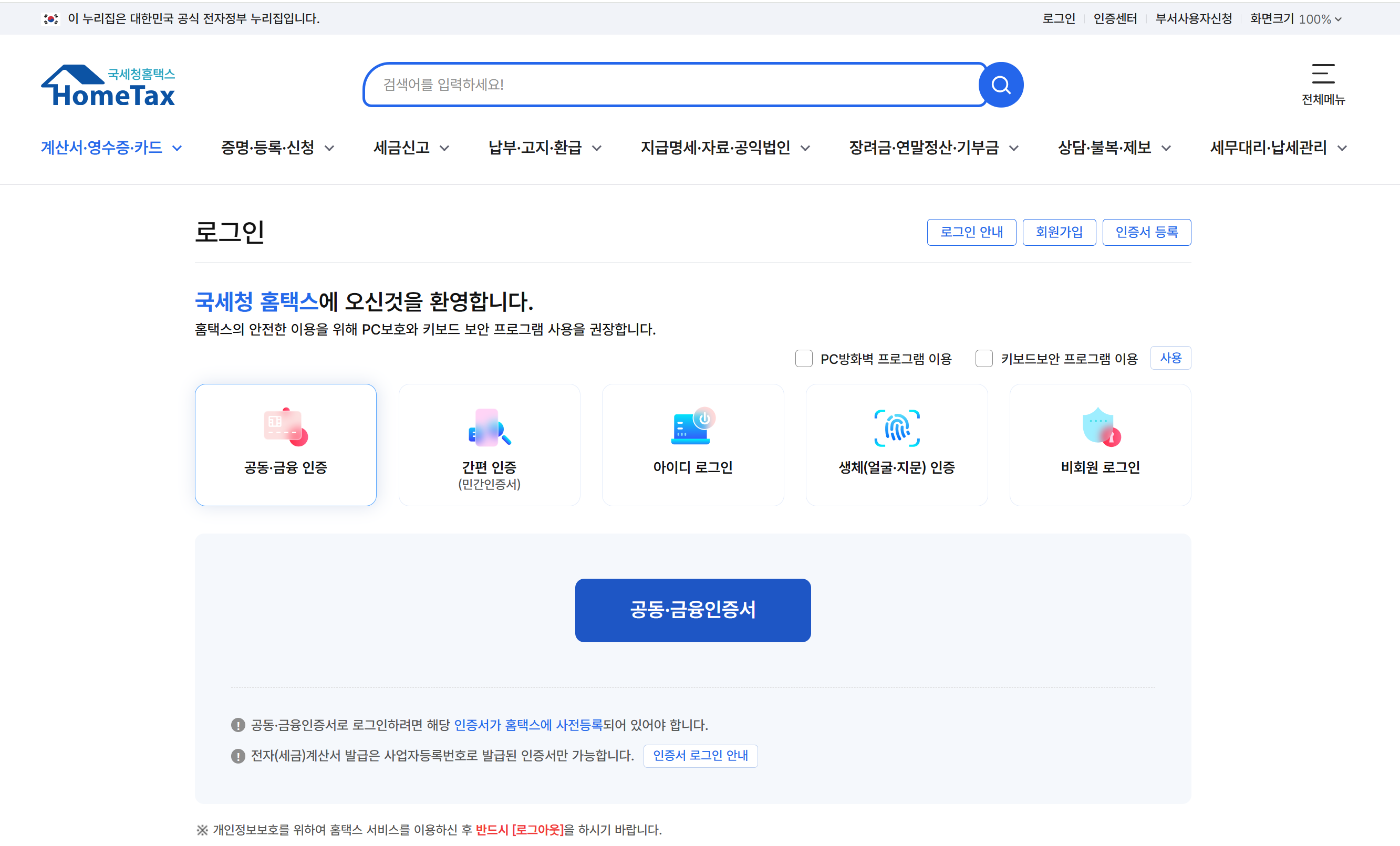Open 납부·고지·환급 menu label
Image resolution: width=1400 pixels, height=846 pixels.
coord(535,148)
